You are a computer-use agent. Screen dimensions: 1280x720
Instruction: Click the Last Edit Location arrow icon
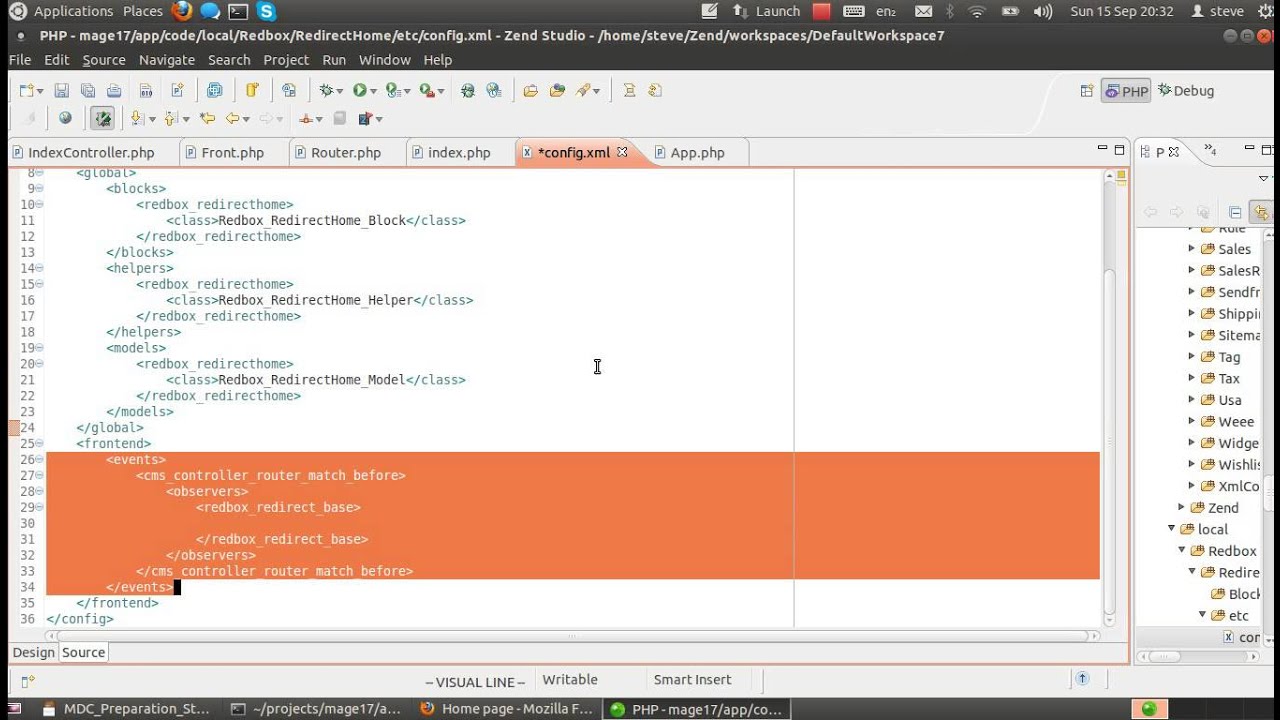tap(207, 118)
